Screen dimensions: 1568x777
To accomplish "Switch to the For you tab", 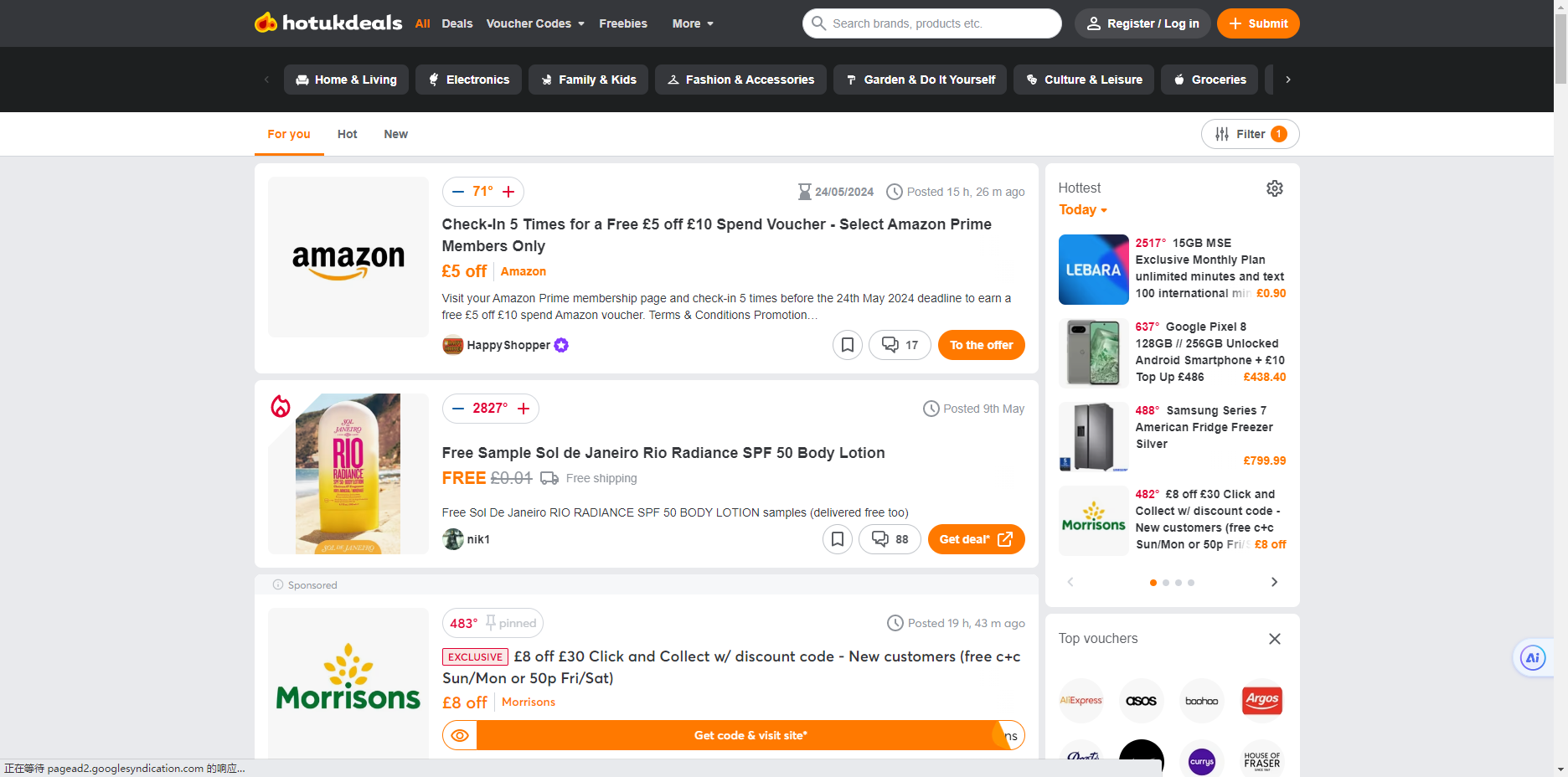I will click(289, 134).
